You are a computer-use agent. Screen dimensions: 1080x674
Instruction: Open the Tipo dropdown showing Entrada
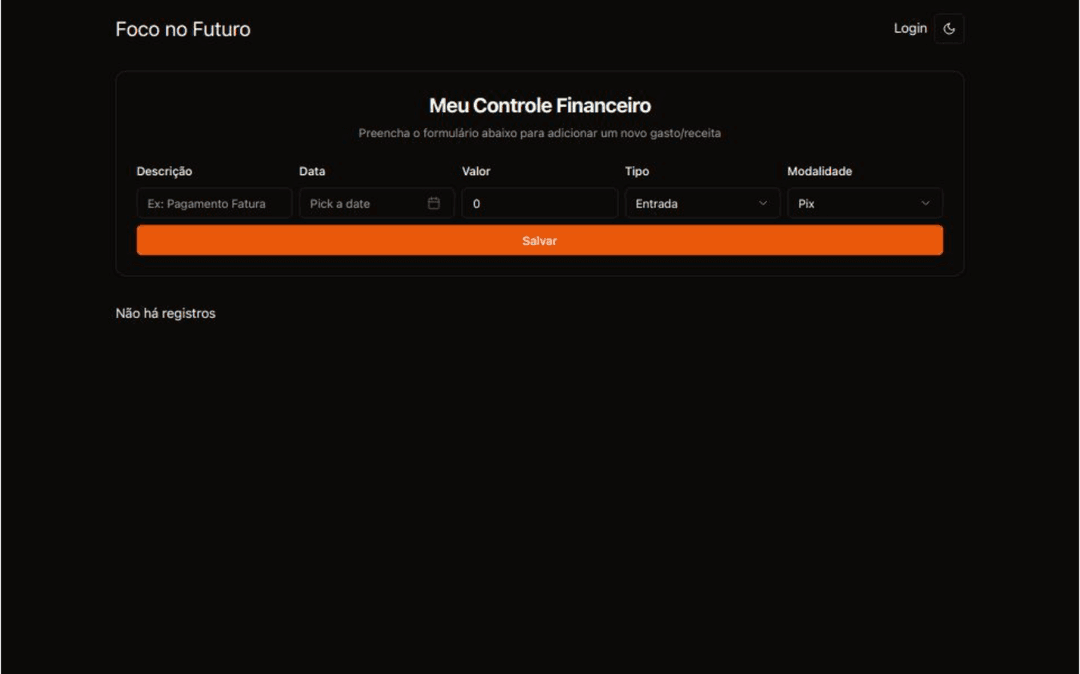coord(701,203)
